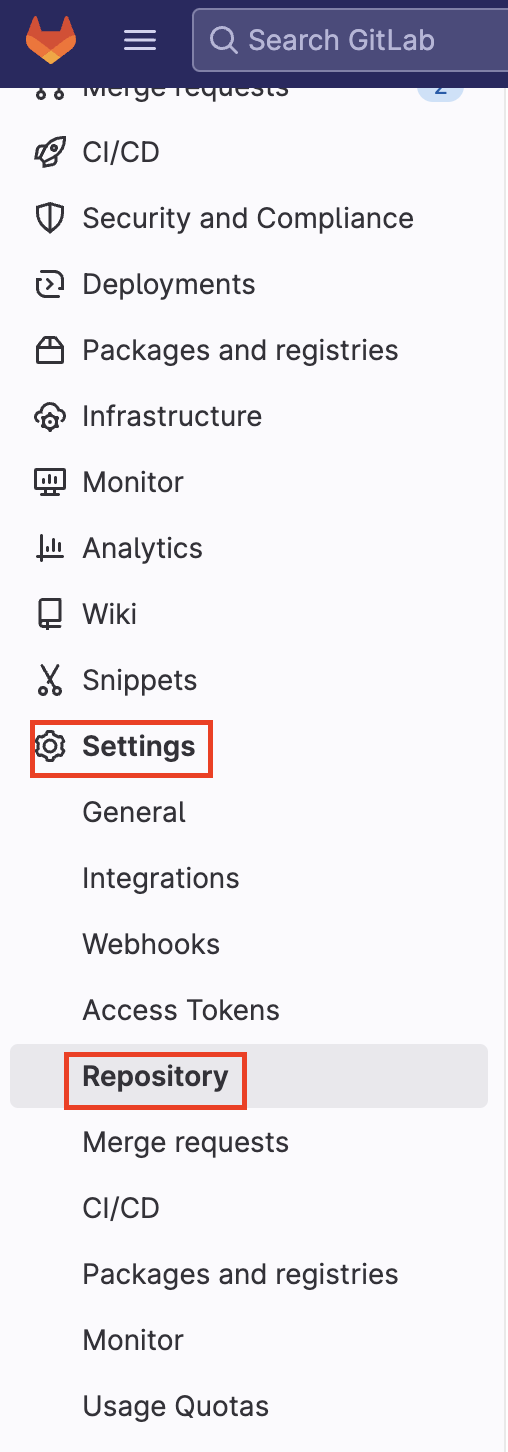Image resolution: width=508 pixels, height=1452 pixels.
Task: Go to Webhooks settings
Action: pyautogui.click(x=151, y=944)
